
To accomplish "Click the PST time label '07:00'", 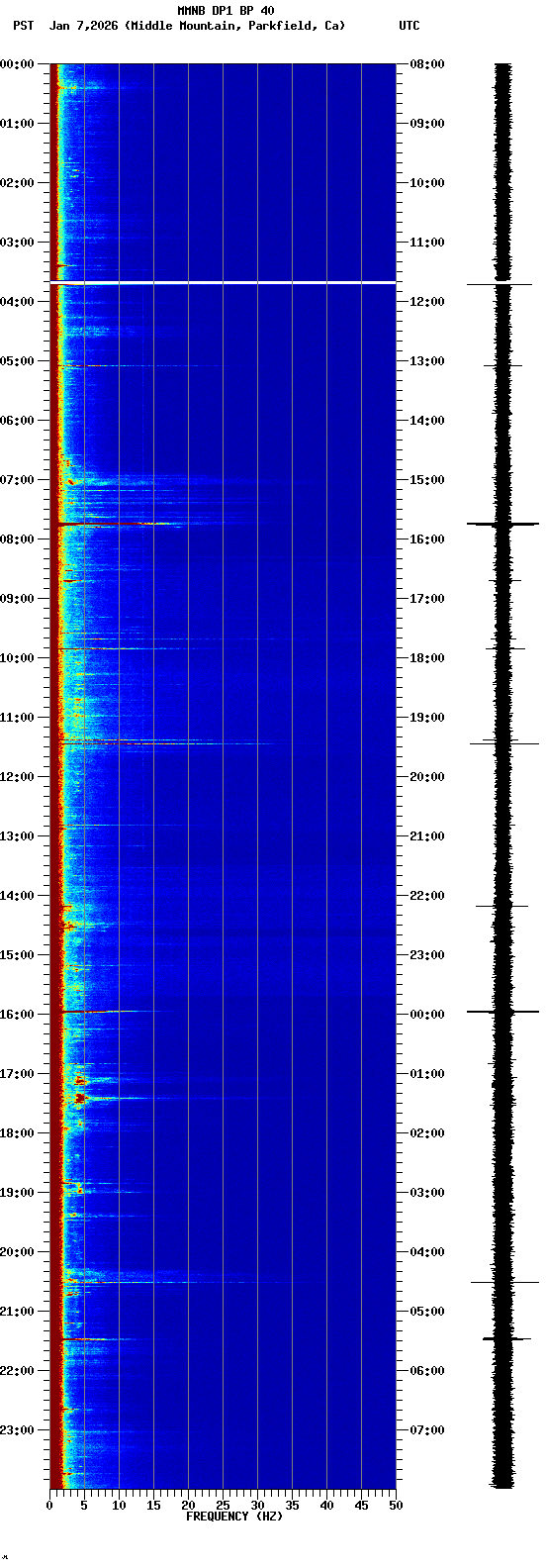I will click(18, 480).
